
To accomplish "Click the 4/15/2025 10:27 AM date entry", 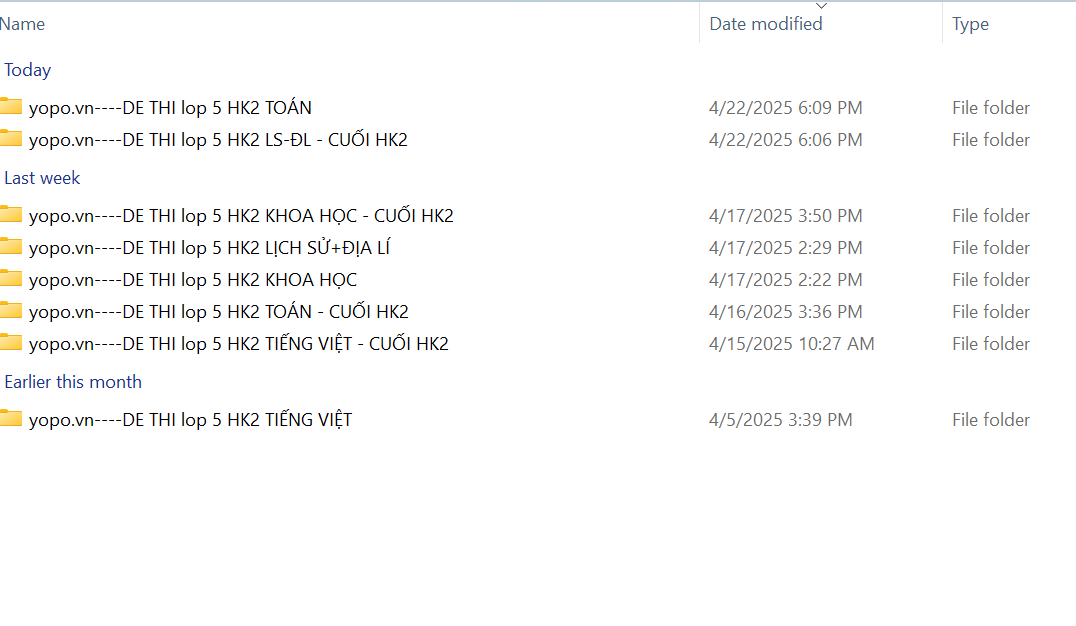I will [792, 344].
